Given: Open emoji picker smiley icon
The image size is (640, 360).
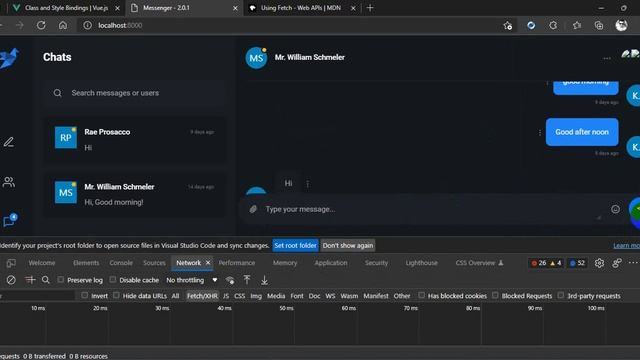Looking at the screenshot, I should 615,209.
